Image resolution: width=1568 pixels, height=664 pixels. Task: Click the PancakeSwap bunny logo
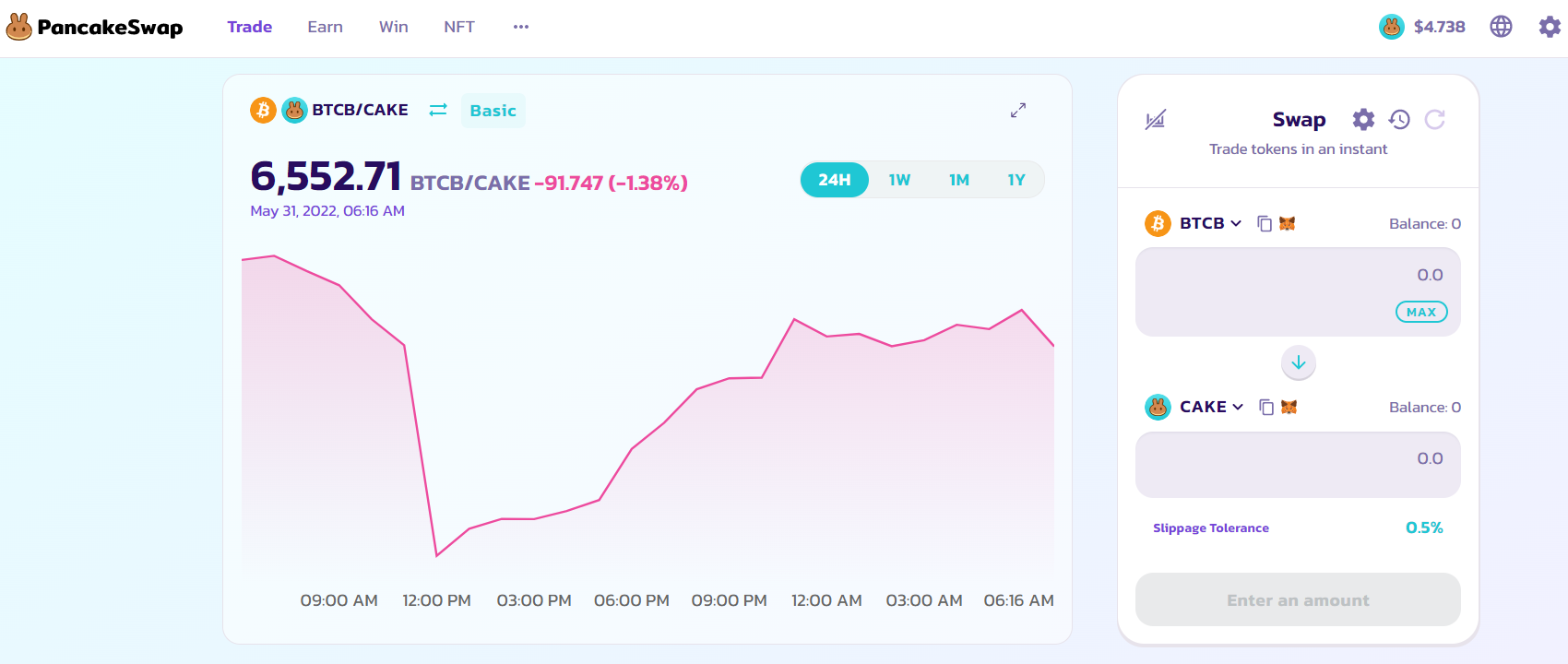point(19,27)
